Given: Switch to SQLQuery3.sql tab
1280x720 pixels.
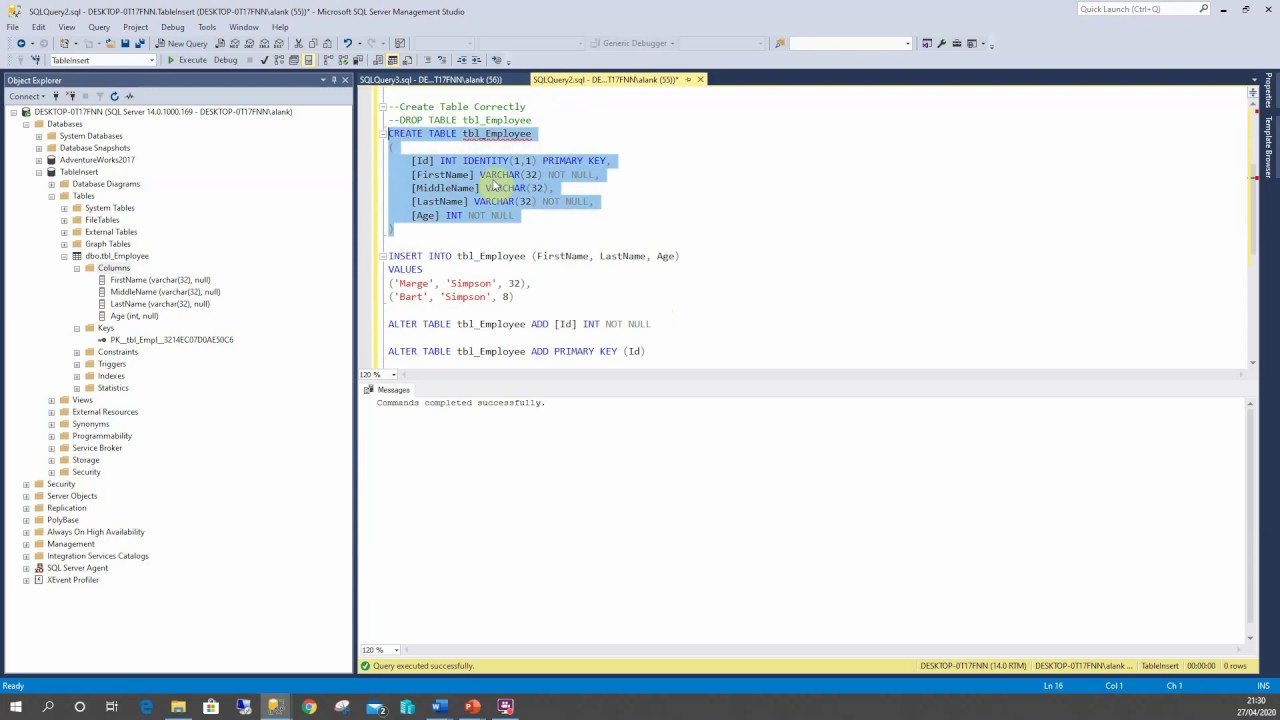Looking at the screenshot, I should [x=431, y=80].
